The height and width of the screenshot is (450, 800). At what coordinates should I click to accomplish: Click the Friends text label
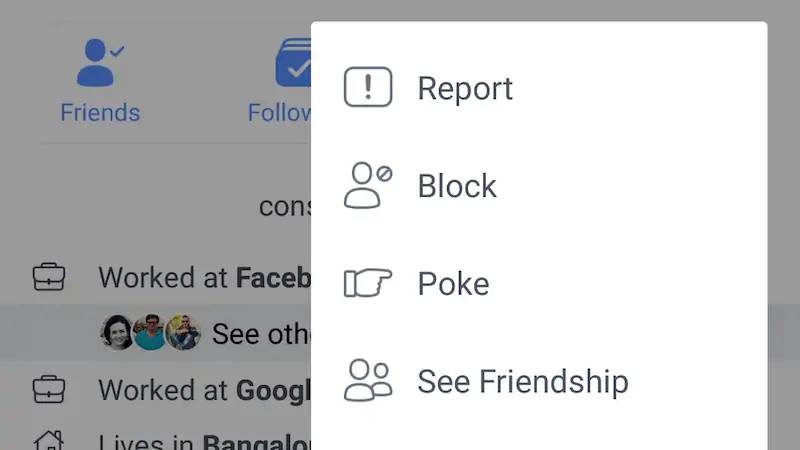click(x=99, y=112)
